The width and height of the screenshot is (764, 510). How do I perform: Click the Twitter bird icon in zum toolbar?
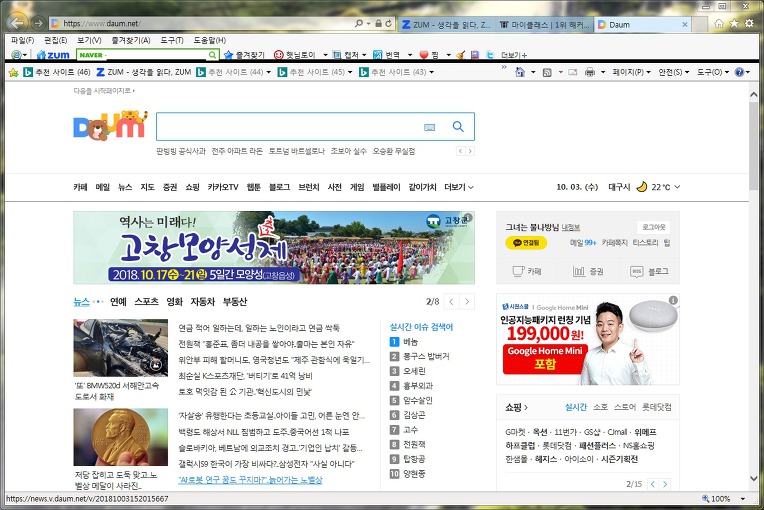[x=490, y=55]
